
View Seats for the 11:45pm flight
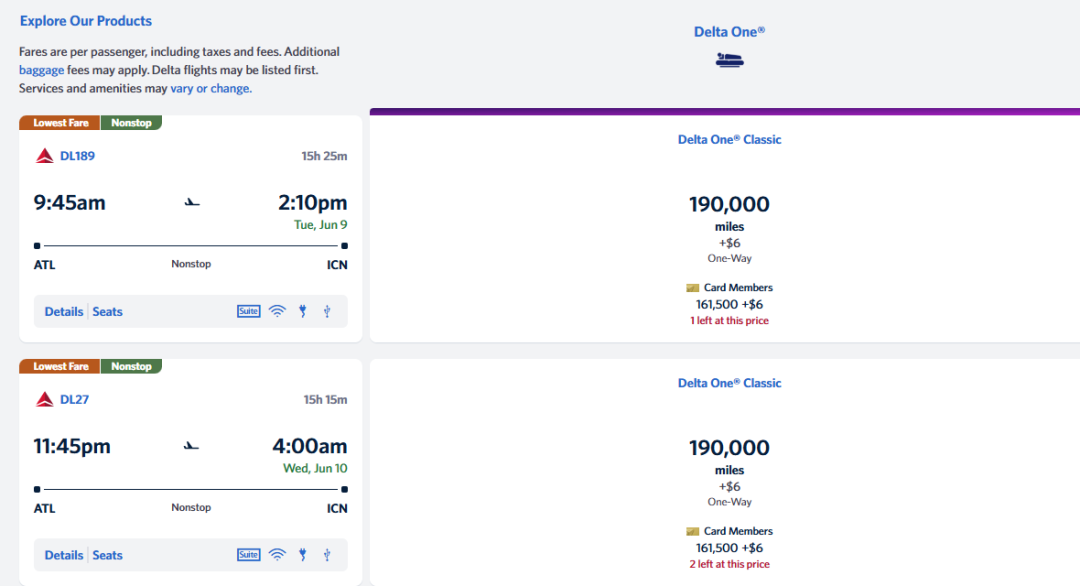(108, 555)
